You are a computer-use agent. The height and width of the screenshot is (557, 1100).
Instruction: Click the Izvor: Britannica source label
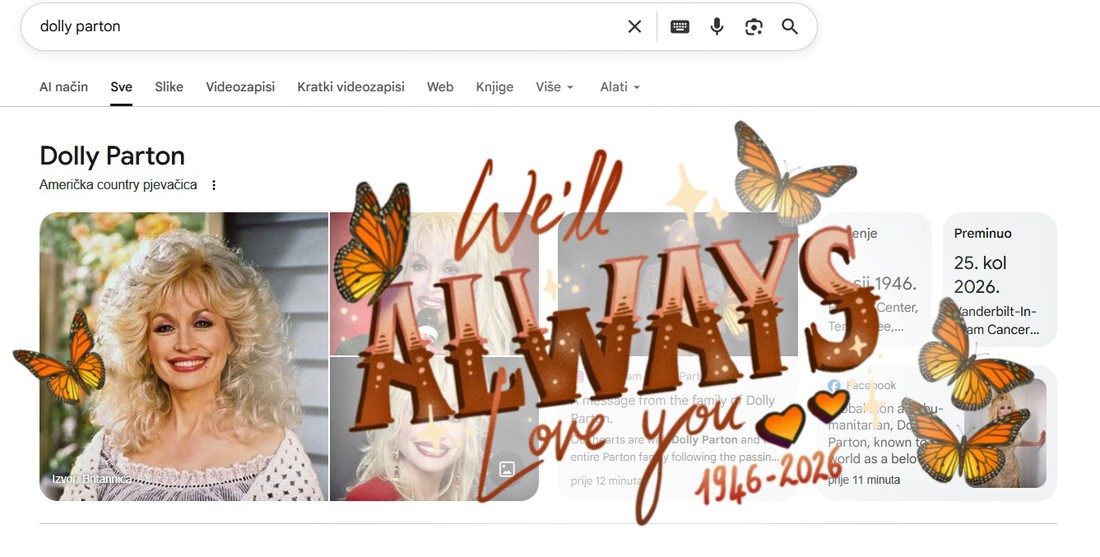[91, 479]
